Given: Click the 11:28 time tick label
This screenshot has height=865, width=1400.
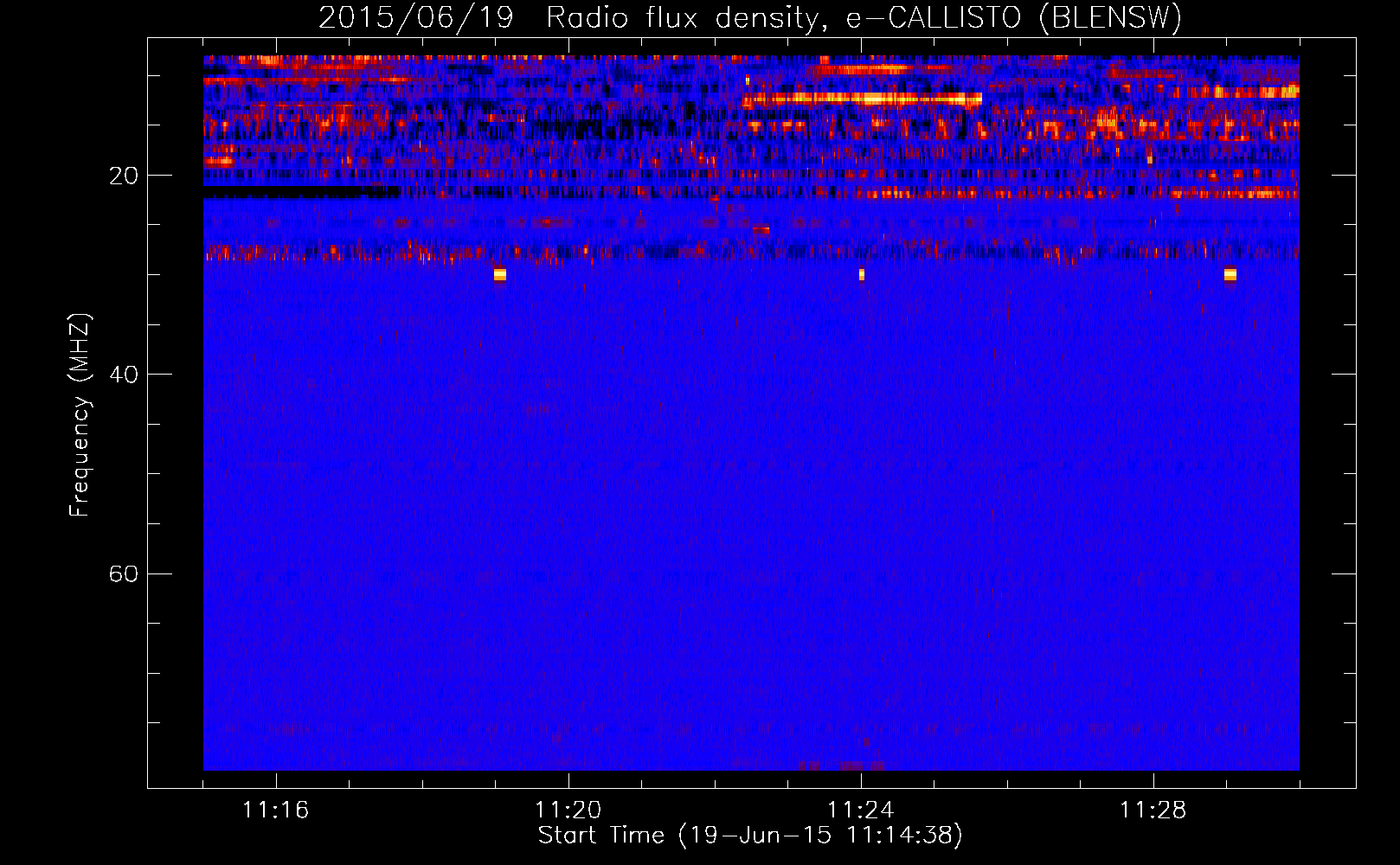Looking at the screenshot, I should (x=1153, y=810).
